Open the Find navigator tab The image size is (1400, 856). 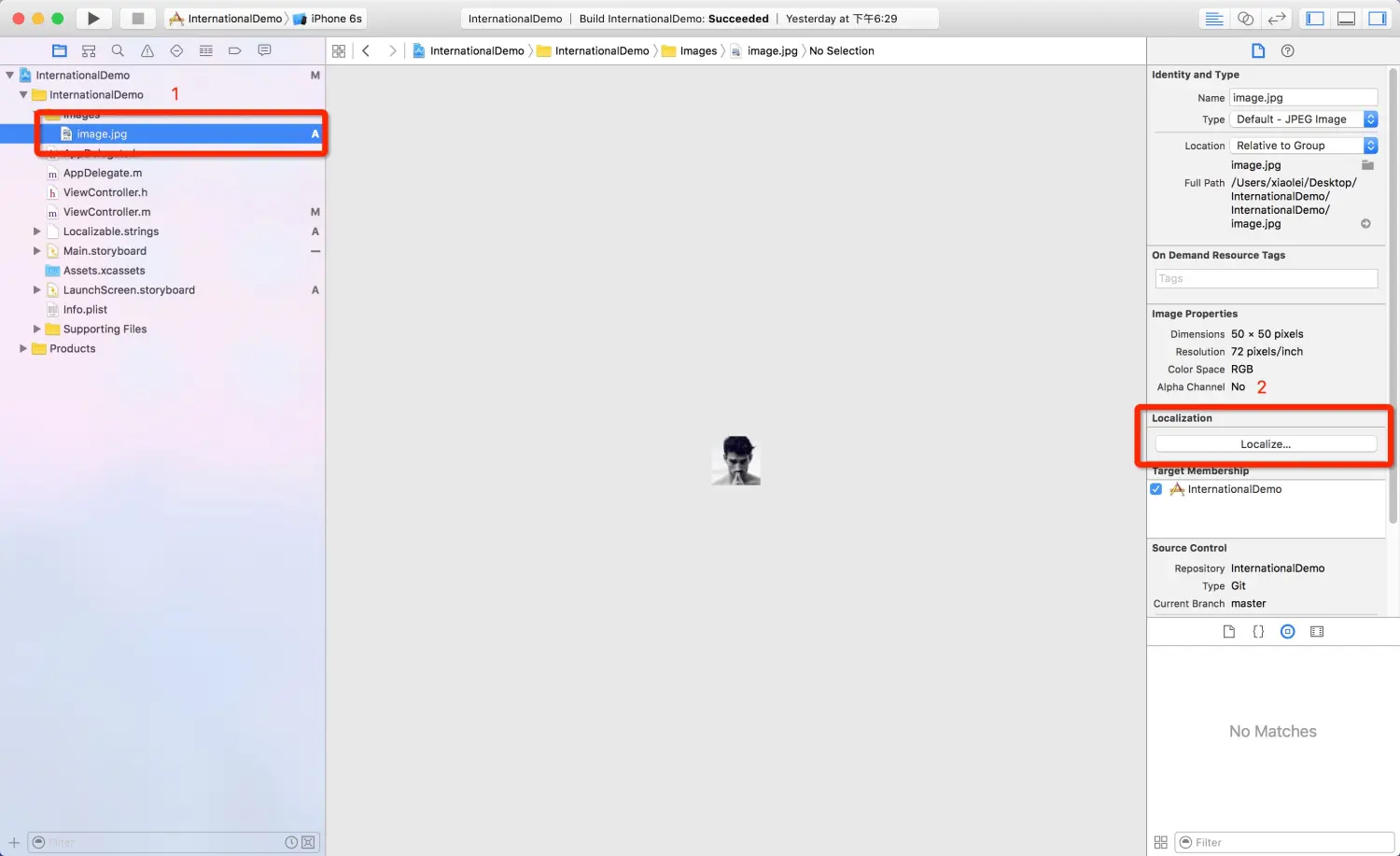(x=118, y=51)
